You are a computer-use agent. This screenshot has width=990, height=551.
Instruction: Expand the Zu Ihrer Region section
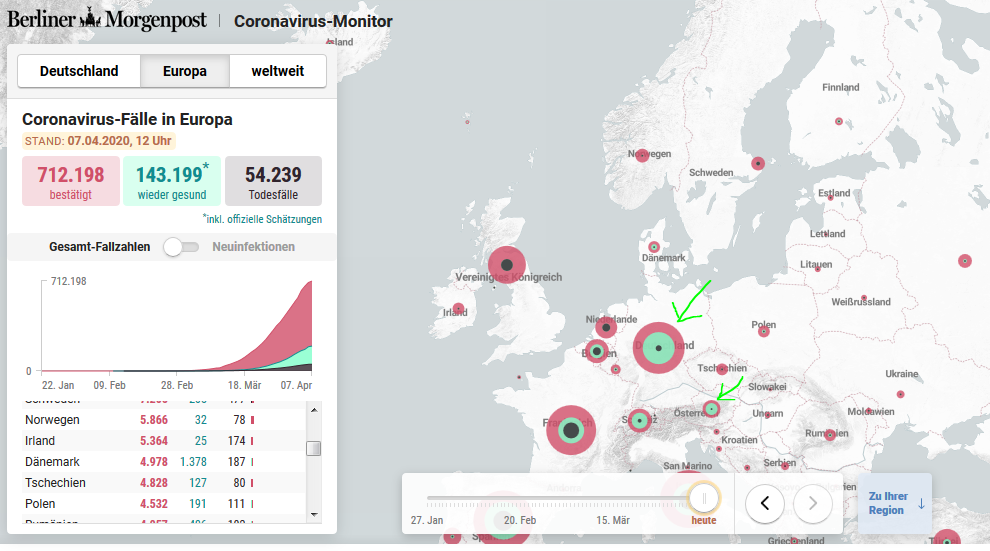click(894, 503)
